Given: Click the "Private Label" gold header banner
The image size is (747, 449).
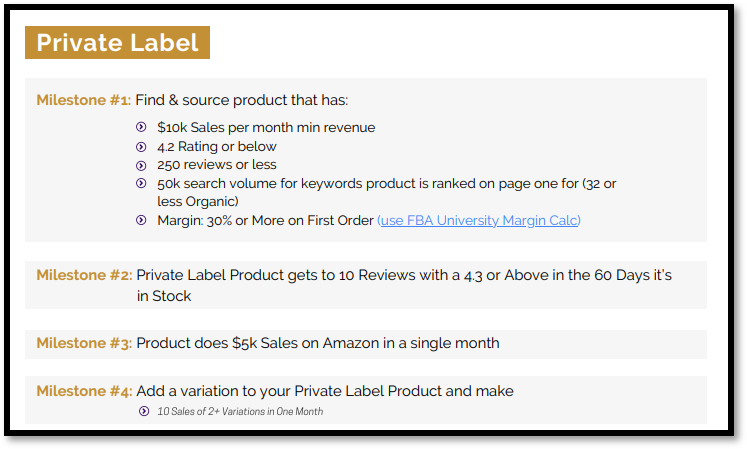Looking at the screenshot, I should pyautogui.click(x=117, y=43).
